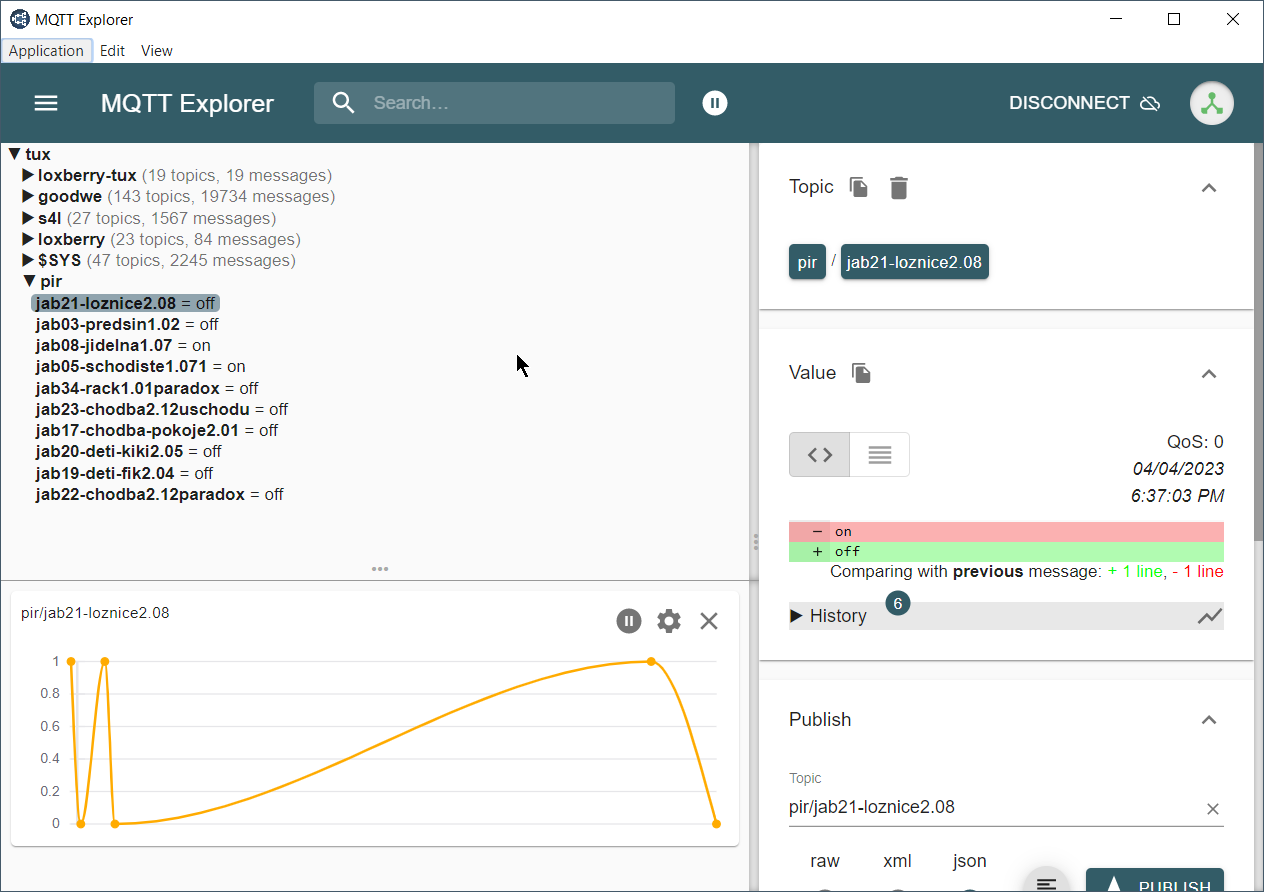Click the vertical panel splitter handle
The height and width of the screenshot is (892, 1264).
click(x=755, y=541)
